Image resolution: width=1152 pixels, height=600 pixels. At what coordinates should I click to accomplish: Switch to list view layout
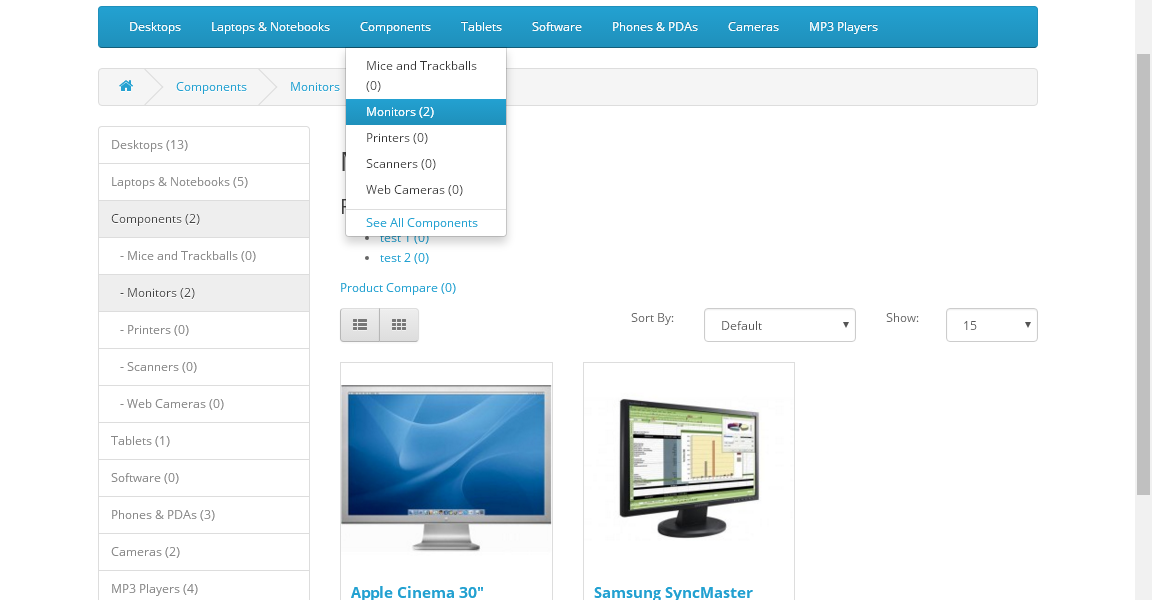[x=360, y=325]
